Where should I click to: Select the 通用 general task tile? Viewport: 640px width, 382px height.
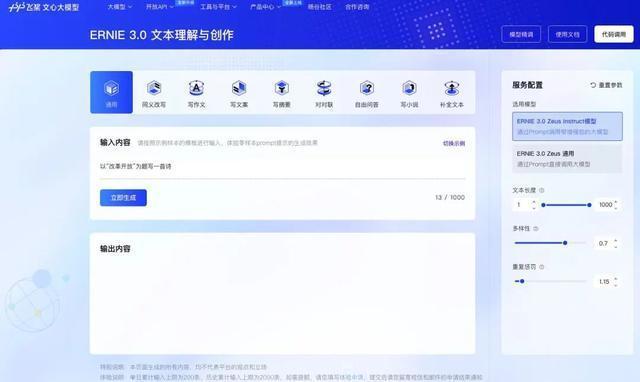pyautogui.click(x=111, y=92)
